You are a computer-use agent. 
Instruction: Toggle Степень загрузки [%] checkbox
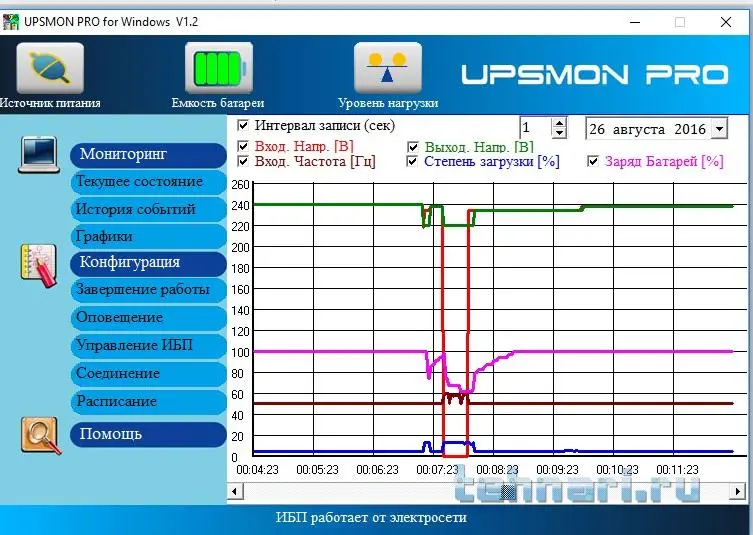tap(412, 161)
